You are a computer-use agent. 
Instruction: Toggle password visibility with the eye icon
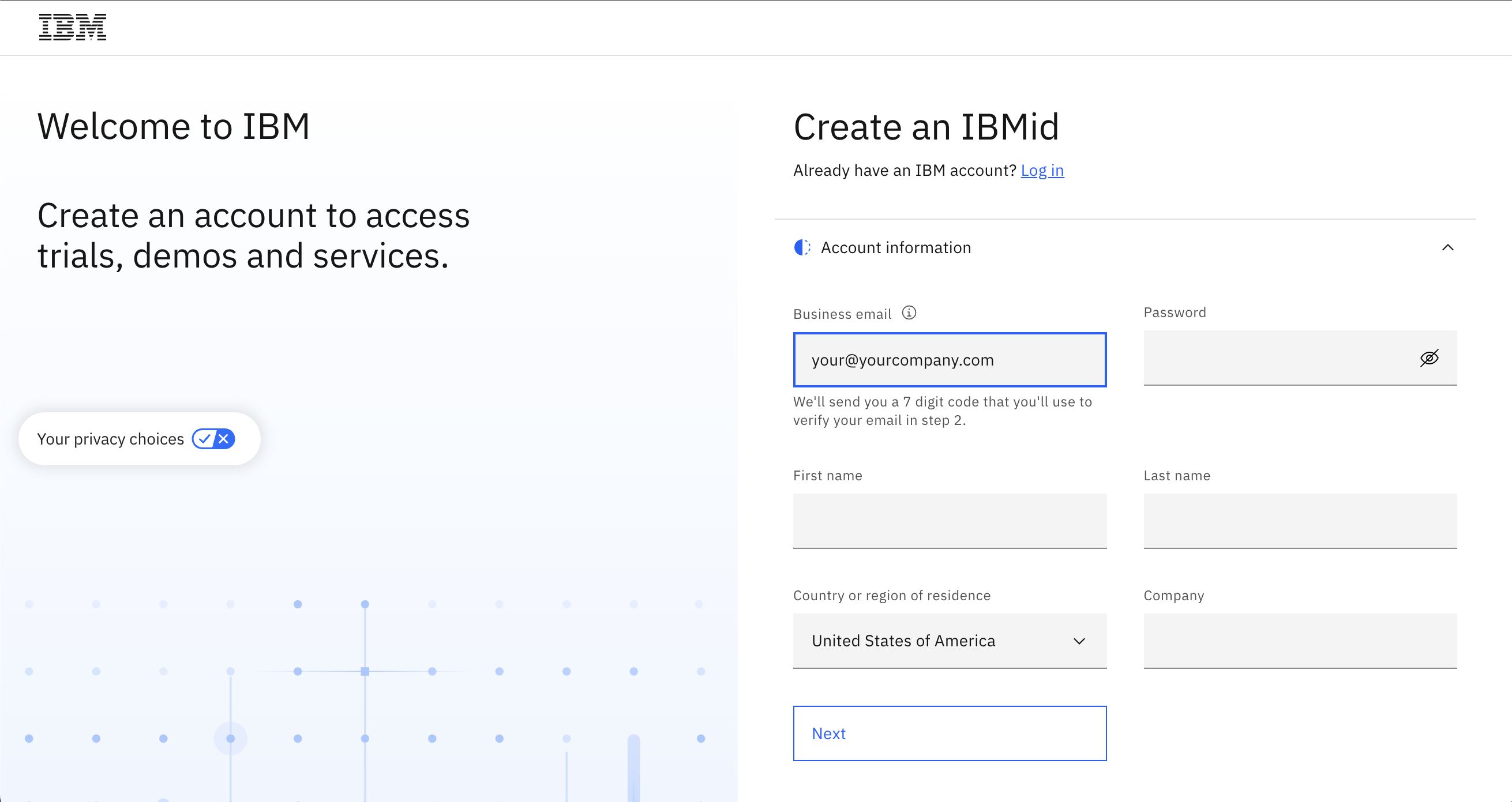pyautogui.click(x=1430, y=358)
